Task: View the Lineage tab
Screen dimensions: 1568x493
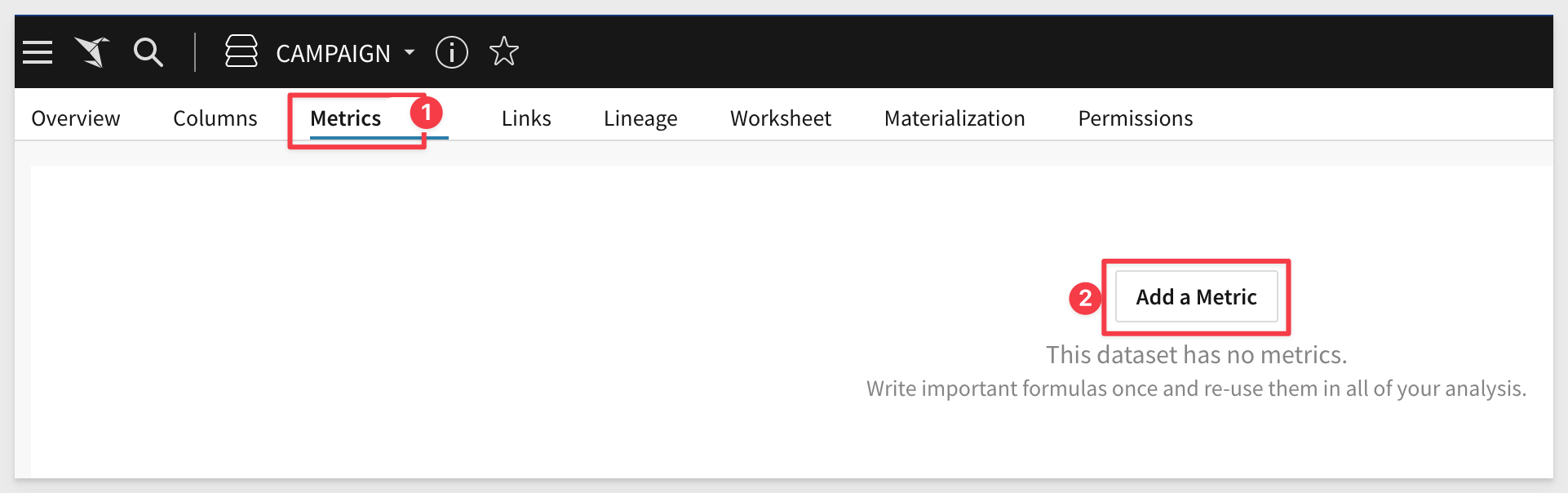Action: [x=640, y=119]
